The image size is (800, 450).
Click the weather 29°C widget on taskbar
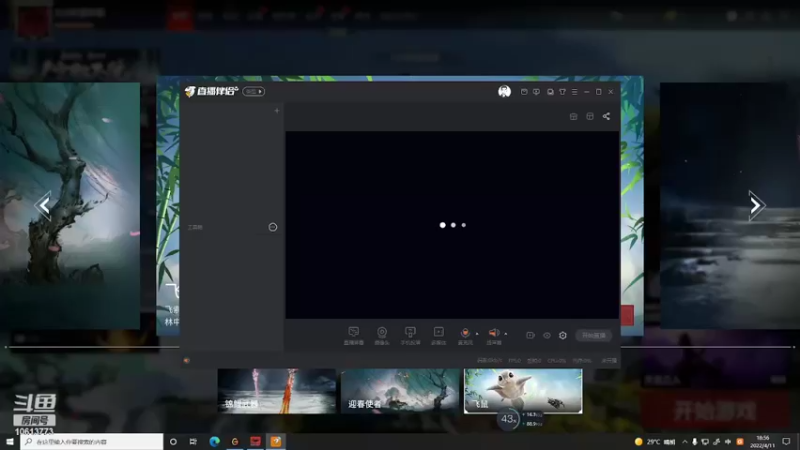(655, 442)
